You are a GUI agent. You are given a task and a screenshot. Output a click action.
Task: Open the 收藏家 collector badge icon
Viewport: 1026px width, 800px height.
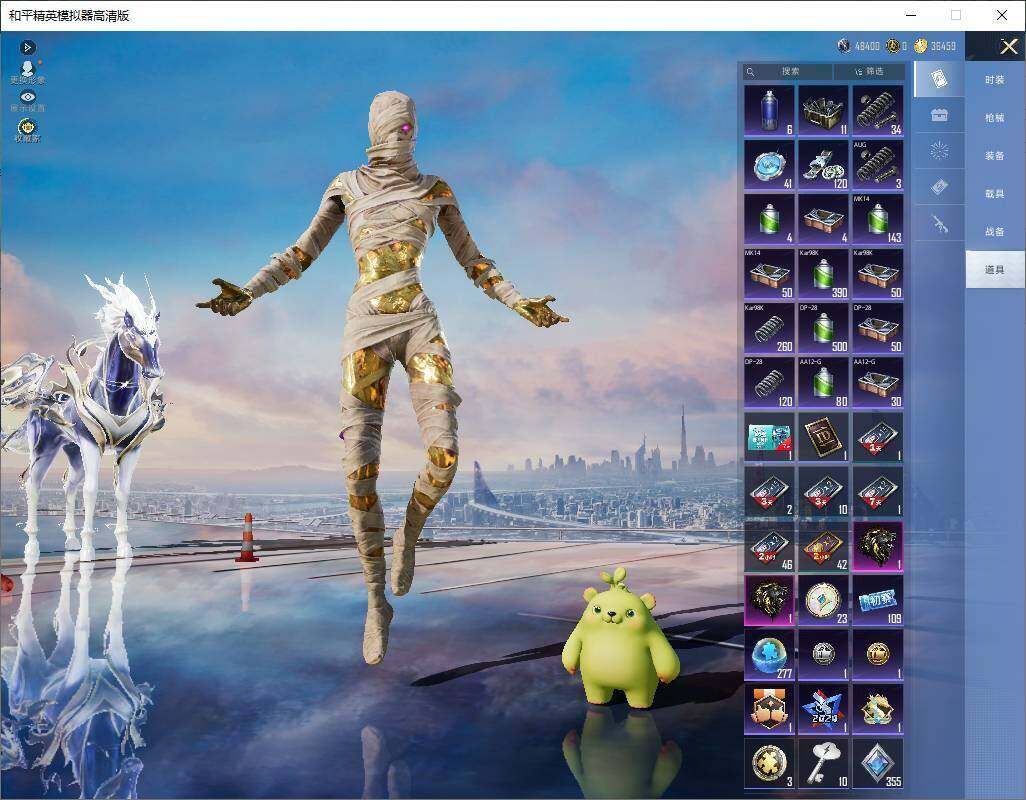[x=27, y=130]
